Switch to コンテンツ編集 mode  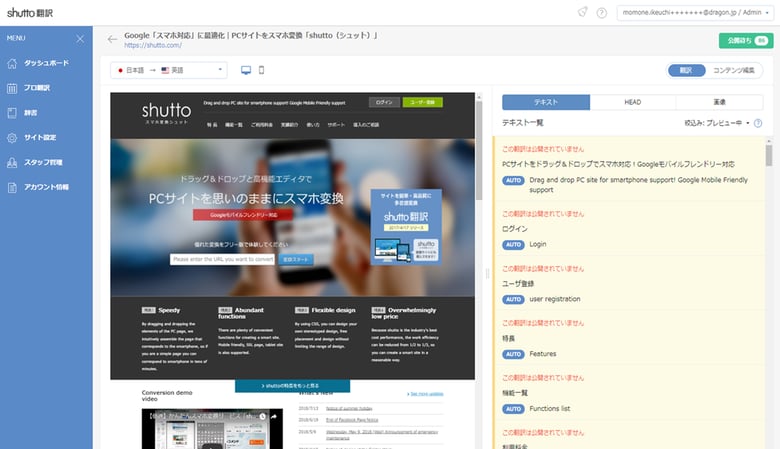[x=733, y=71]
